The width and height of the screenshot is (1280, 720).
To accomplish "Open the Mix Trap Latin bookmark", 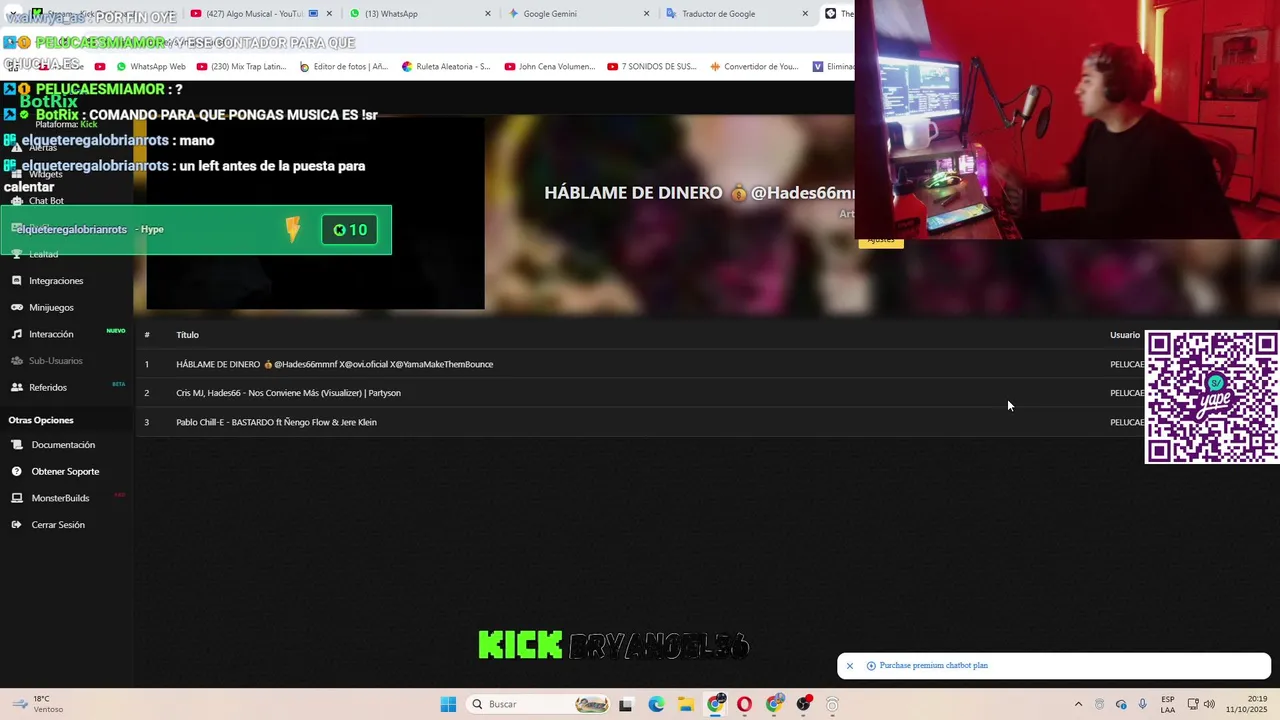I will (241, 67).
